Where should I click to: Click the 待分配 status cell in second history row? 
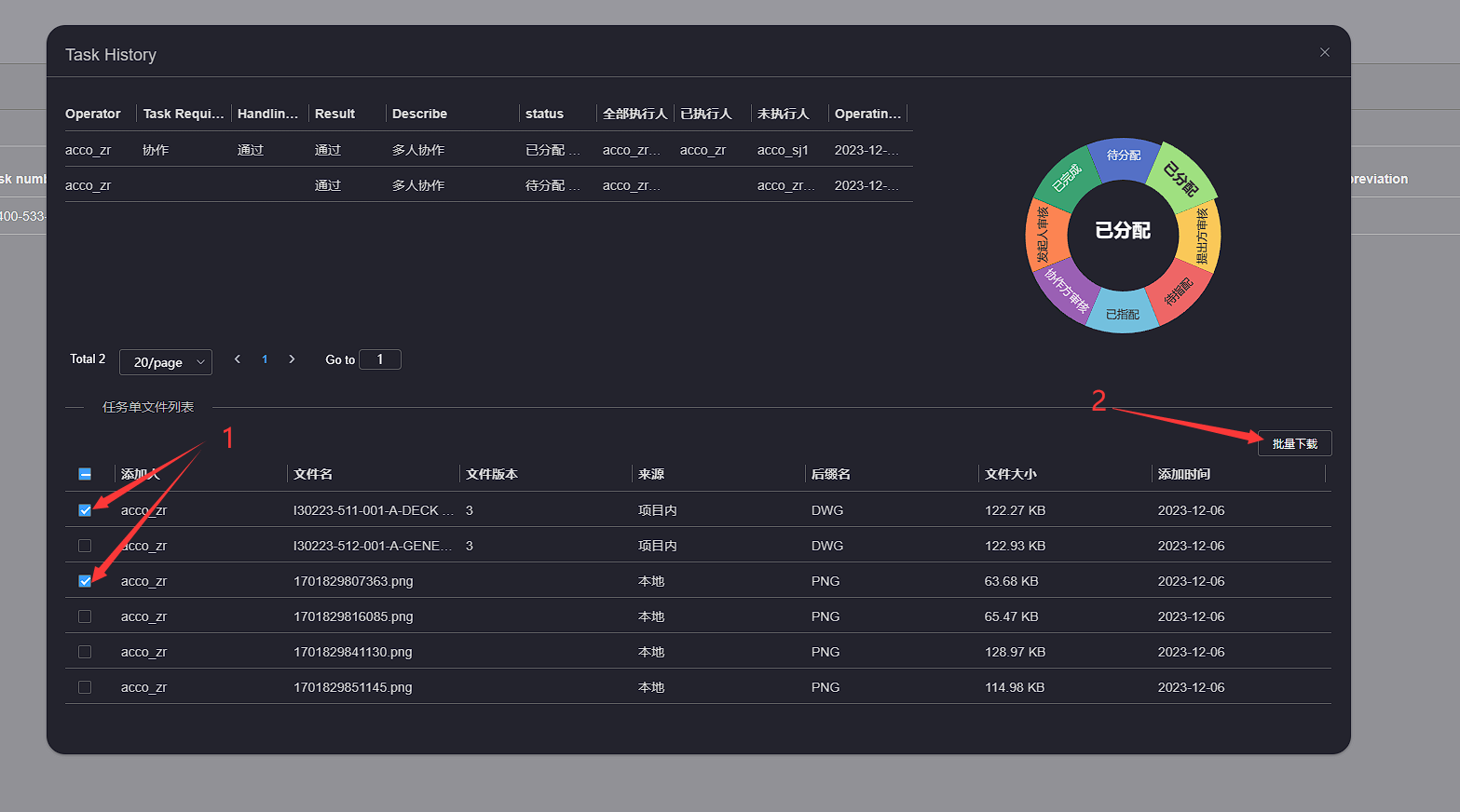coord(553,185)
